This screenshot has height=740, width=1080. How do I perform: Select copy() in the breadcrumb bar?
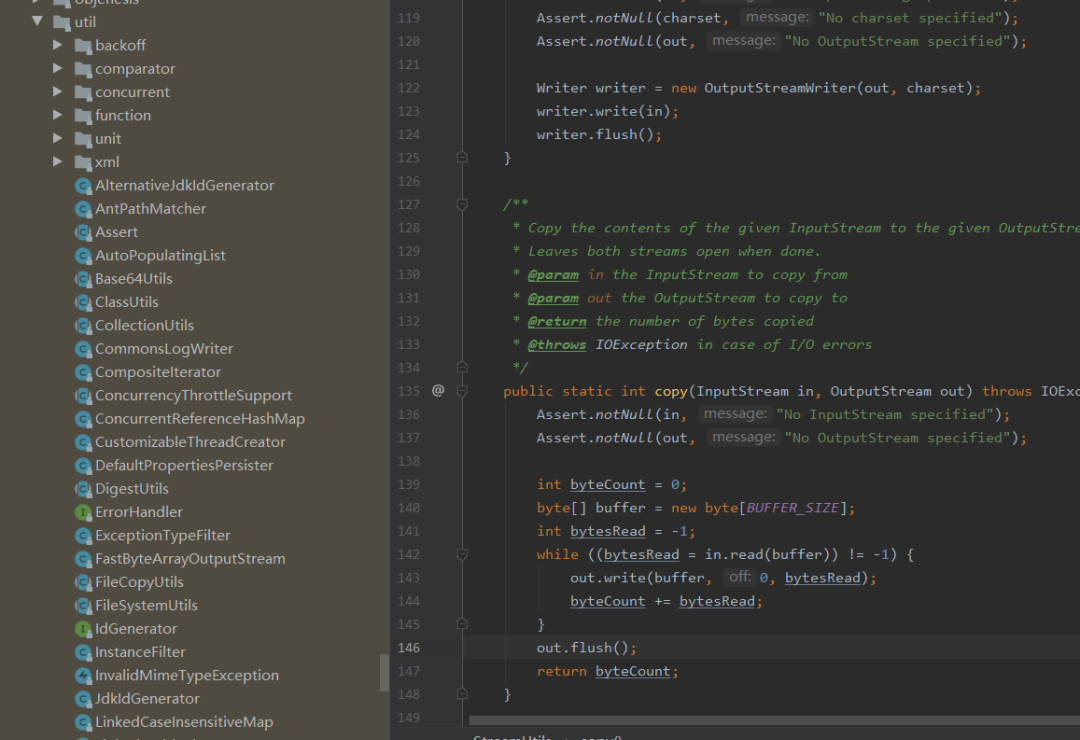[598, 738]
